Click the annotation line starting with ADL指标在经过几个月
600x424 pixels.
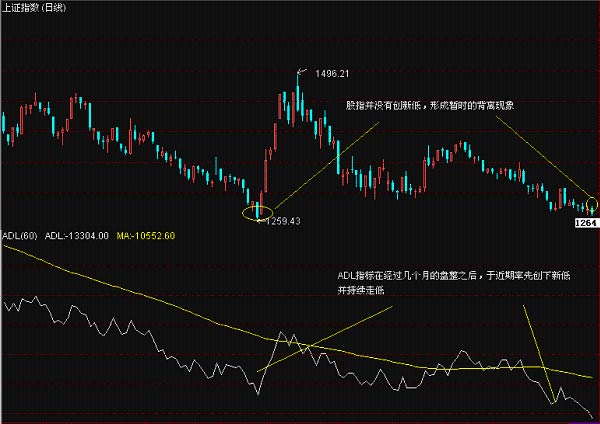[x=454, y=275]
